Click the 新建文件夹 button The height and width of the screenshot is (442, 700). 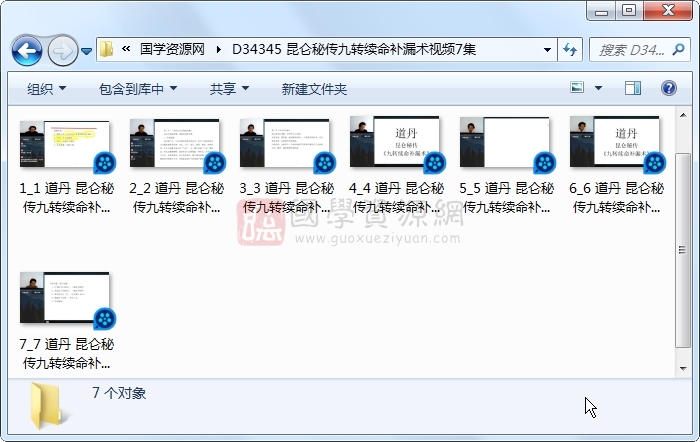pyautogui.click(x=314, y=89)
